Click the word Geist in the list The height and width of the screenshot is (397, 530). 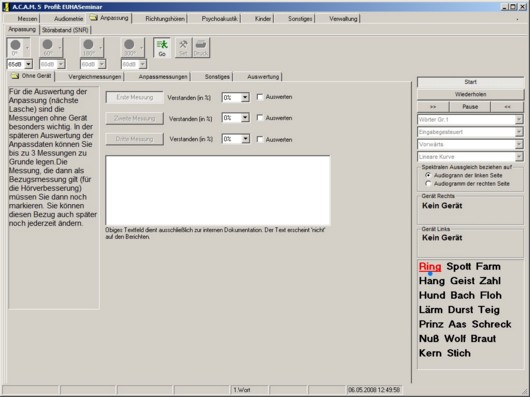point(462,281)
